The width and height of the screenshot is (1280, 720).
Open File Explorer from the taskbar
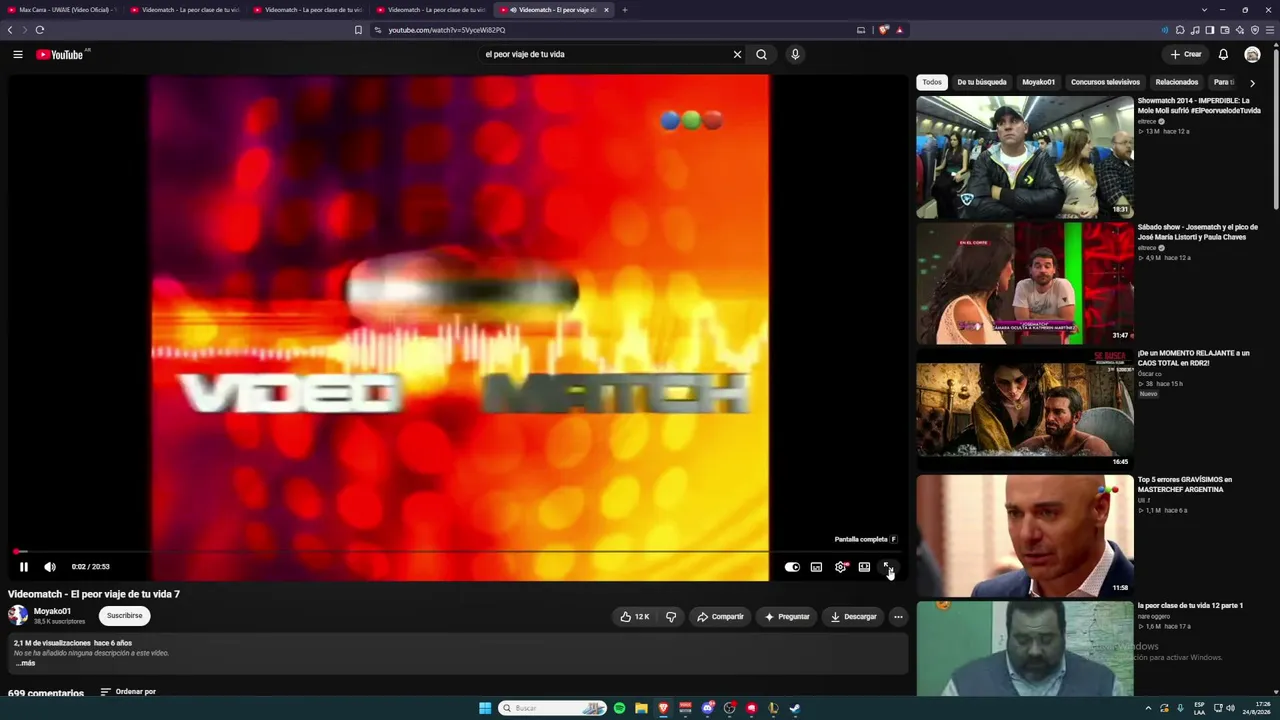click(641, 708)
